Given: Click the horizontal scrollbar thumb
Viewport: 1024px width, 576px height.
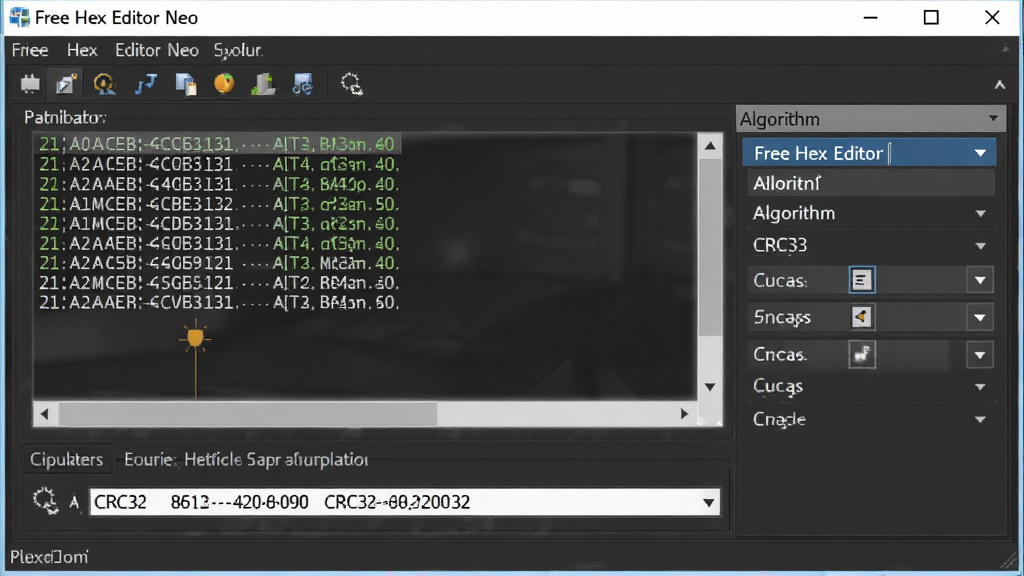Looking at the screenshot, I should point(248,414).
